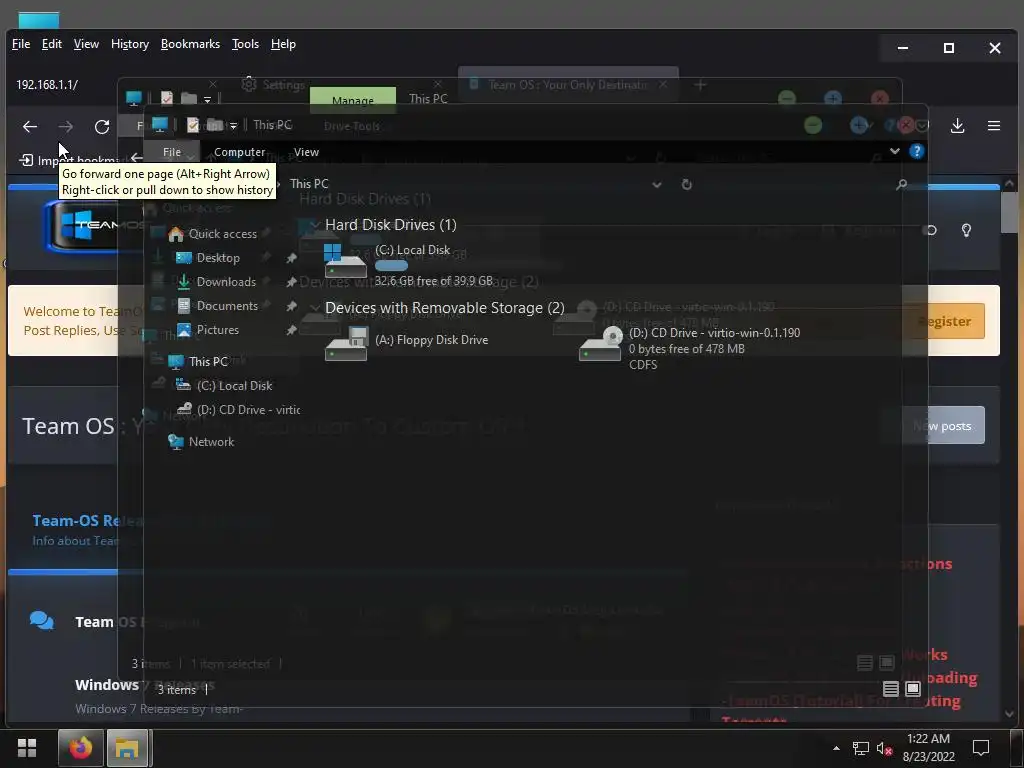Select the (A:) Floppy Disk Drive icon
Image resolution: width=1024 pixels, height=768 pixels.
345,344
